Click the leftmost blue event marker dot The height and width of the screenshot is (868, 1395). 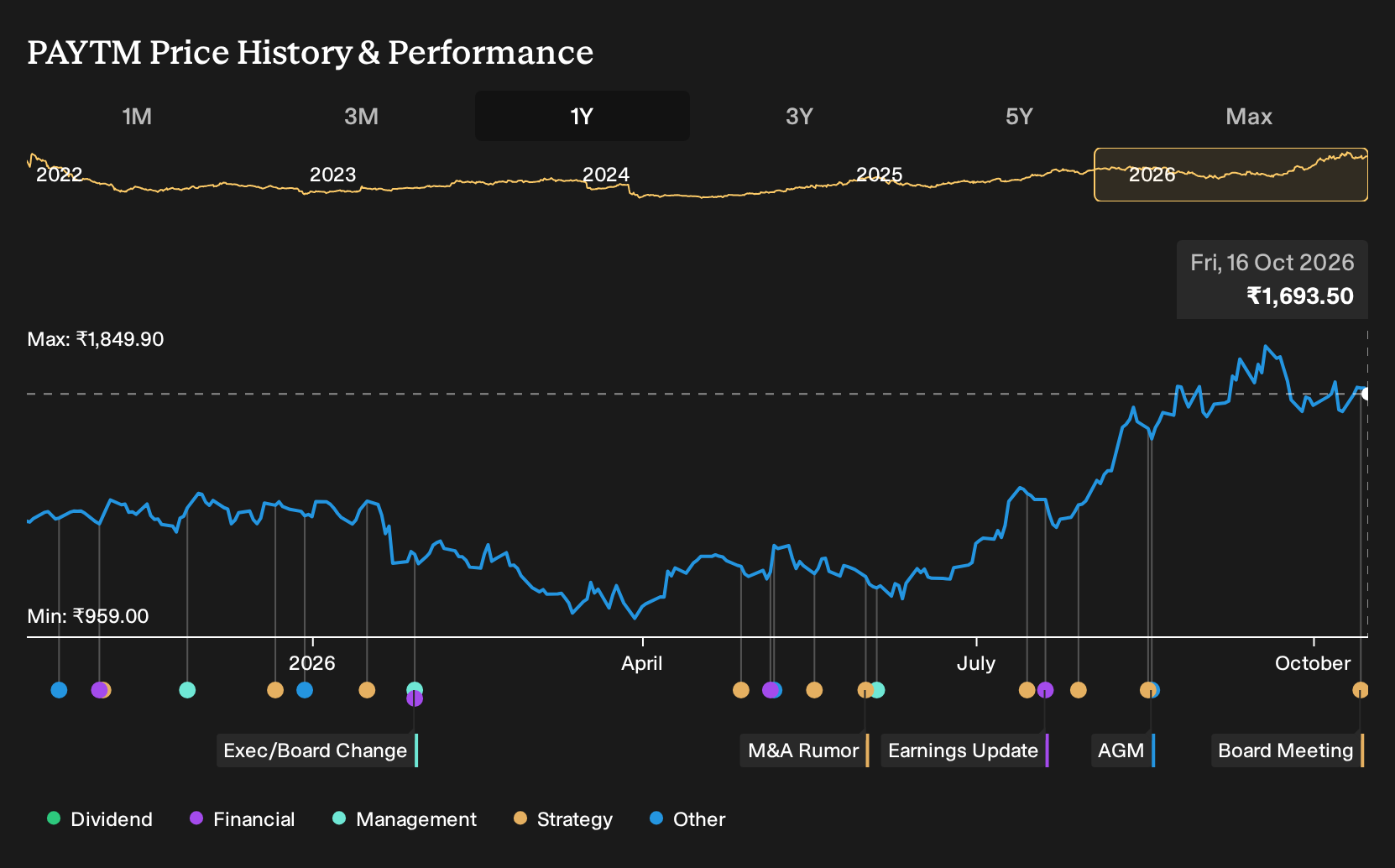click(x=59, y=690)
